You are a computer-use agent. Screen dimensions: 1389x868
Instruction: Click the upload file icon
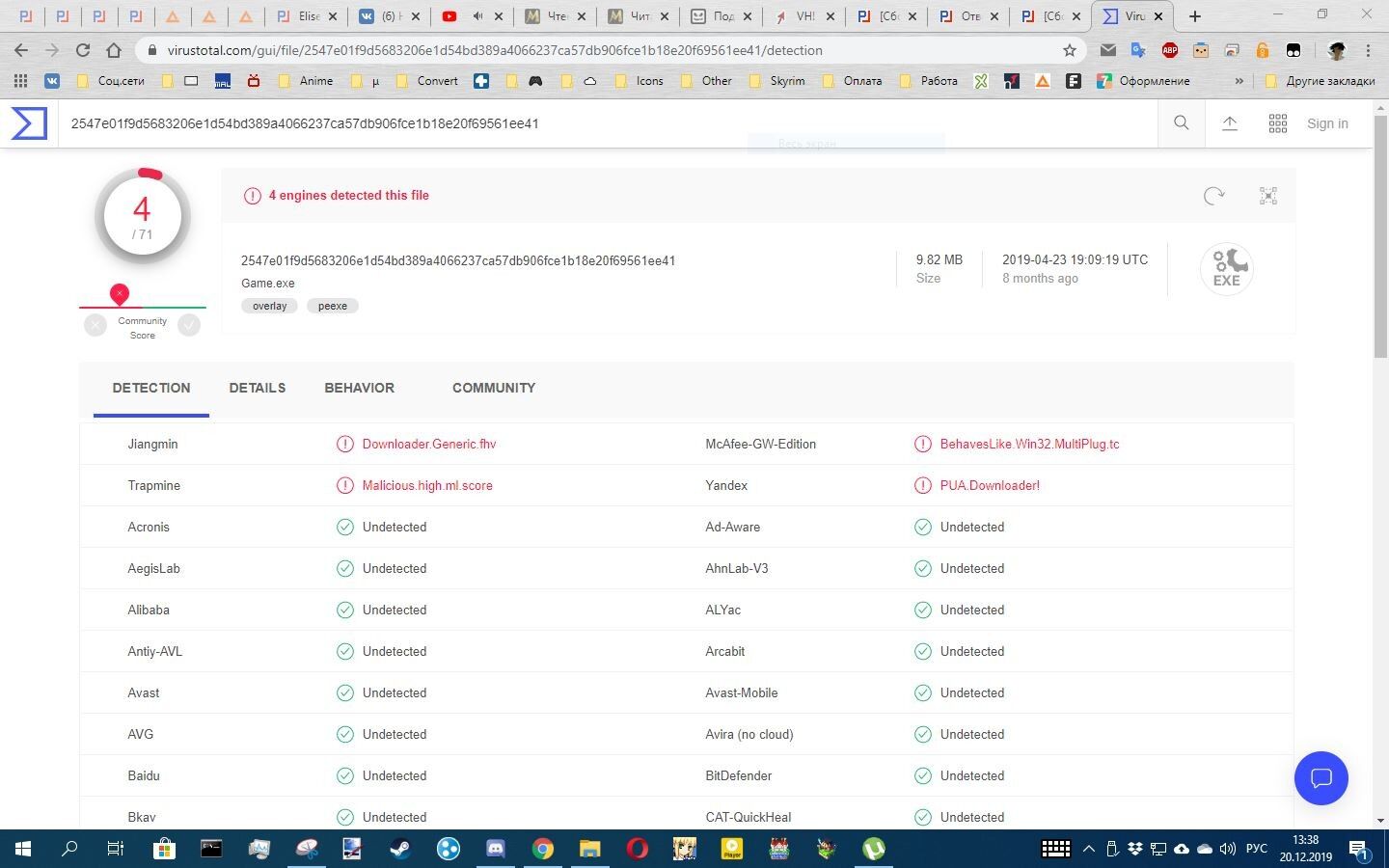pyautogui.click(x=1230, y=123)
